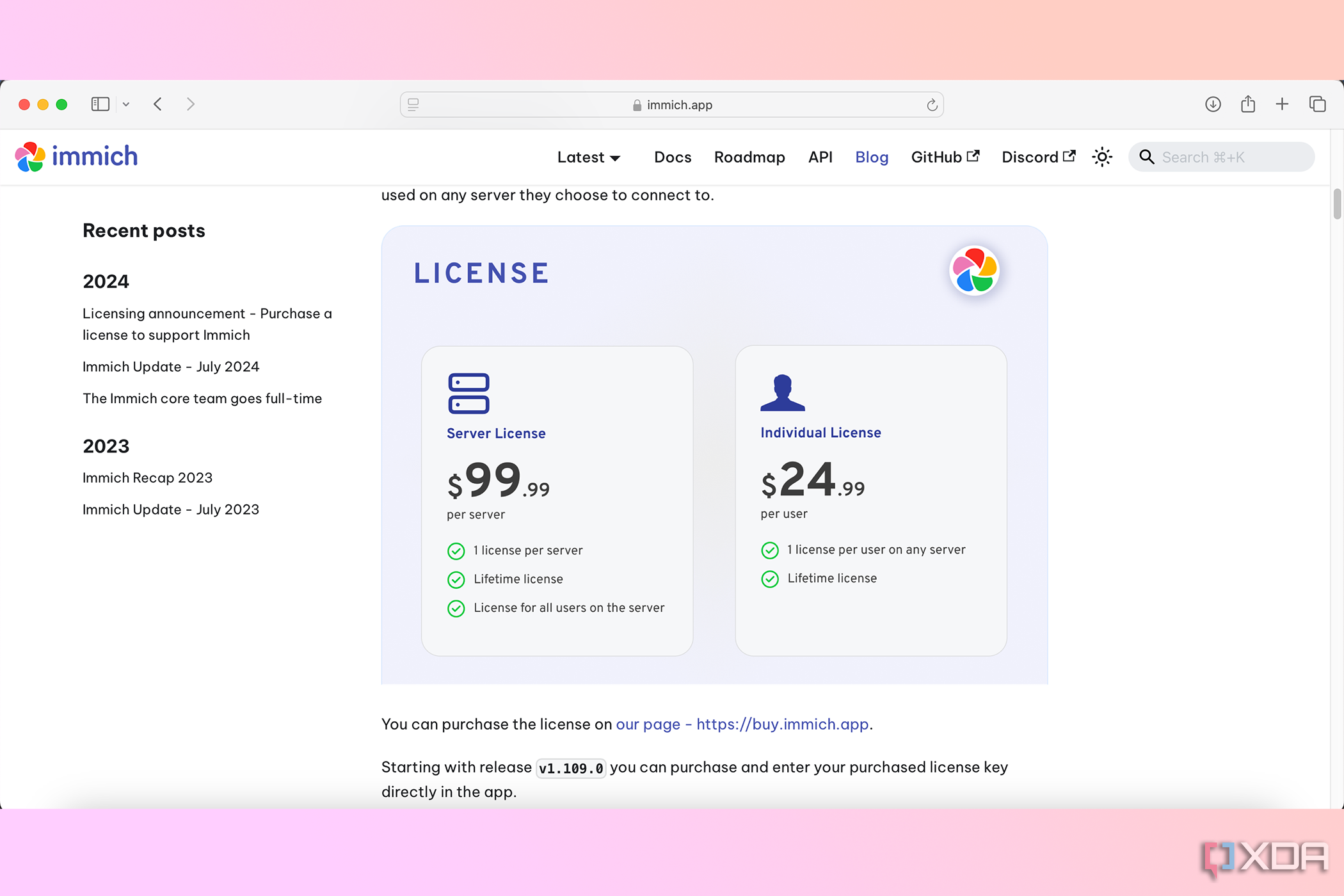Open Immich Update - July 2024 post
The image size is (1344, 896).
point(171,367)
